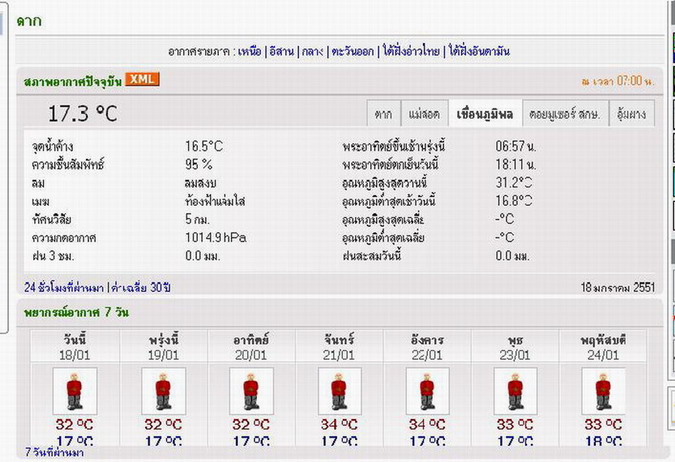Select the เขื่อนภูมิพล tab
Image resolution: width=675 pixels, height=462 pixels.
coord(484,114)
